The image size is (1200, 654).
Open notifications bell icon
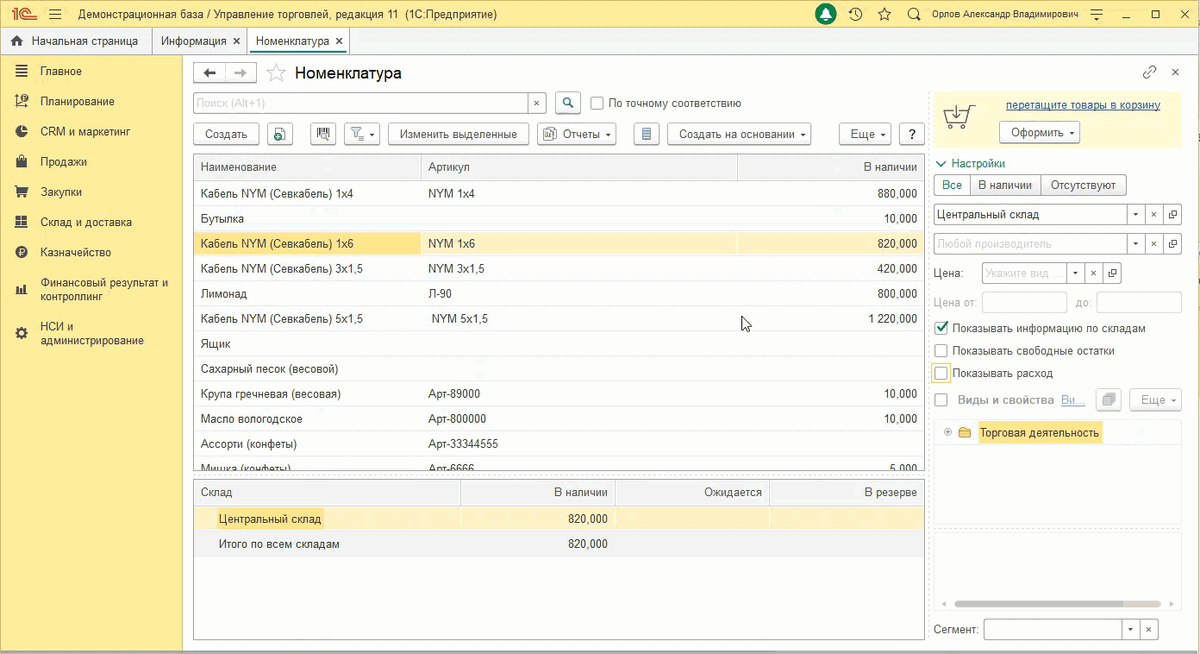coord(826,14)
